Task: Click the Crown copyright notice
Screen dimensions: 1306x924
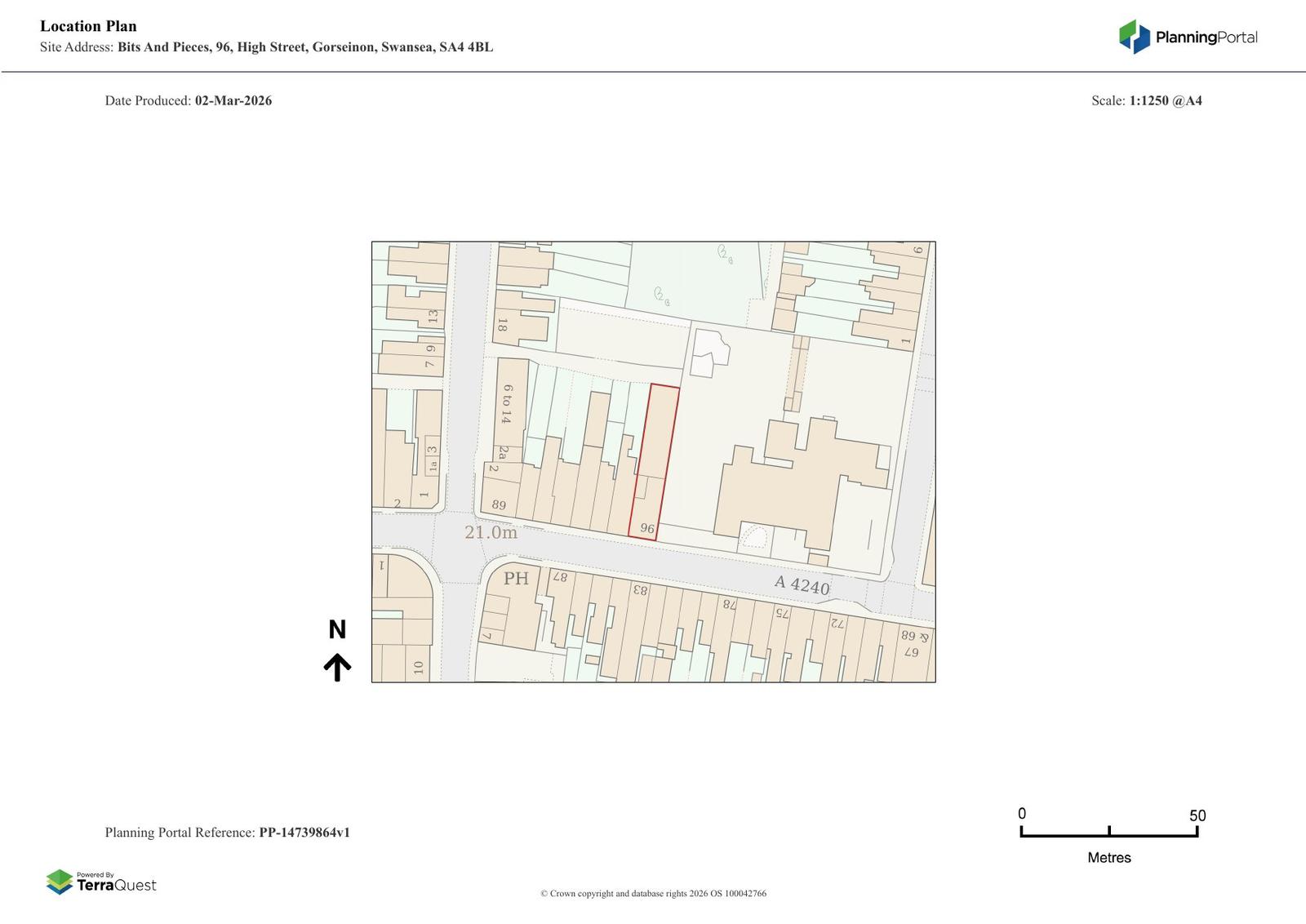Action: pyautogui.click(x=653, y=894)
